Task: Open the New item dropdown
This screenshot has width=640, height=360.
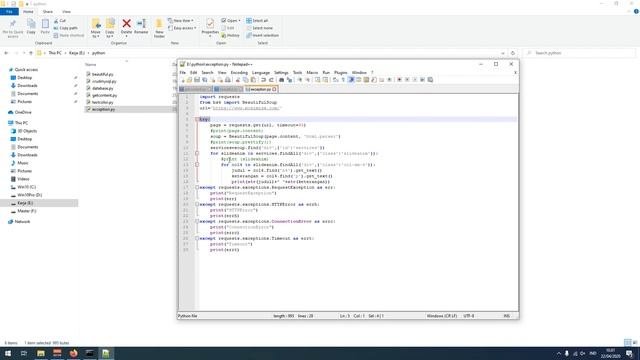Action: [x=181, y=20]
